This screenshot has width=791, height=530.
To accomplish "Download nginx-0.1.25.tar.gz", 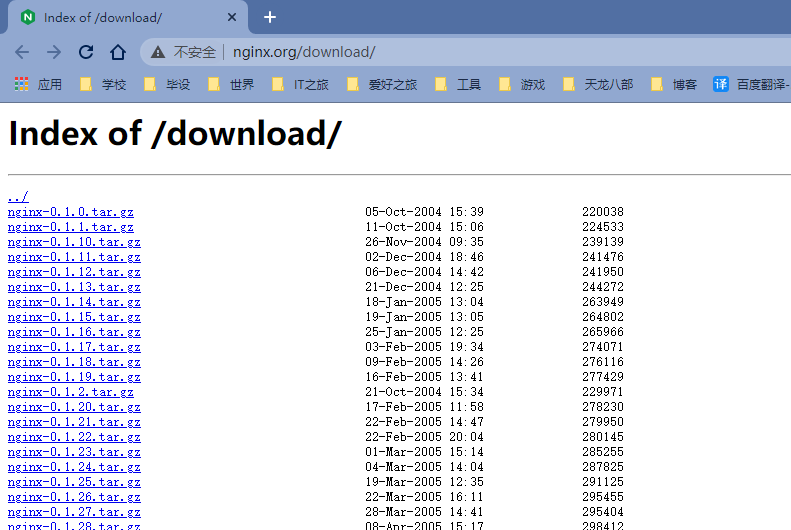I will click(74, 482).
